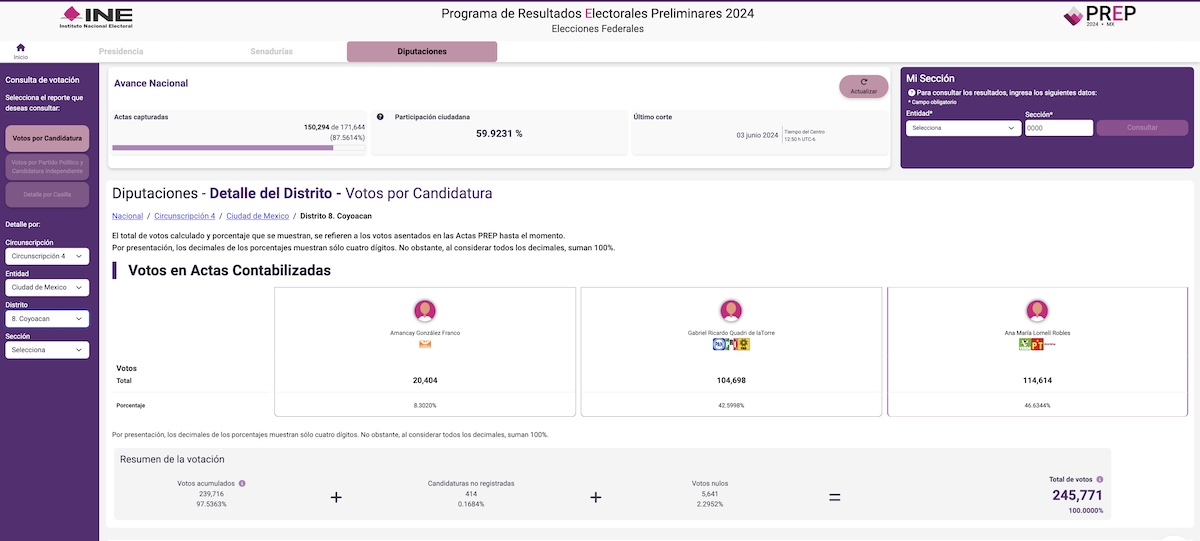
Task: Click the Sección number input field
Action: (1058, 128)
